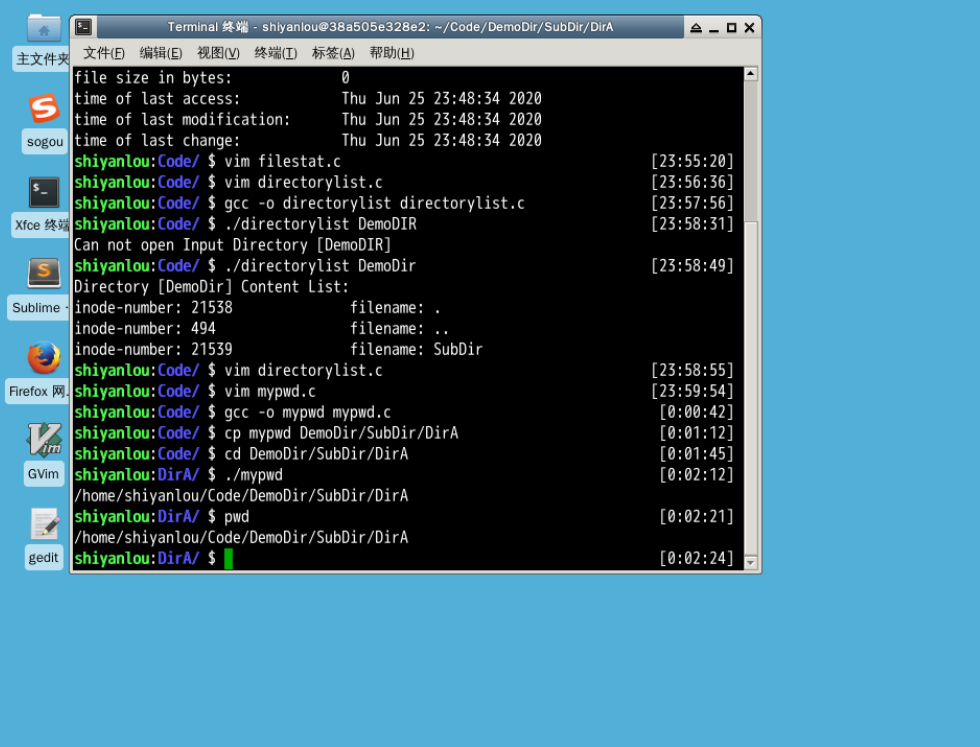980x747 pixels.
Task: Click the scrollbar up arrow in the terminal
Action: point(751,74)
